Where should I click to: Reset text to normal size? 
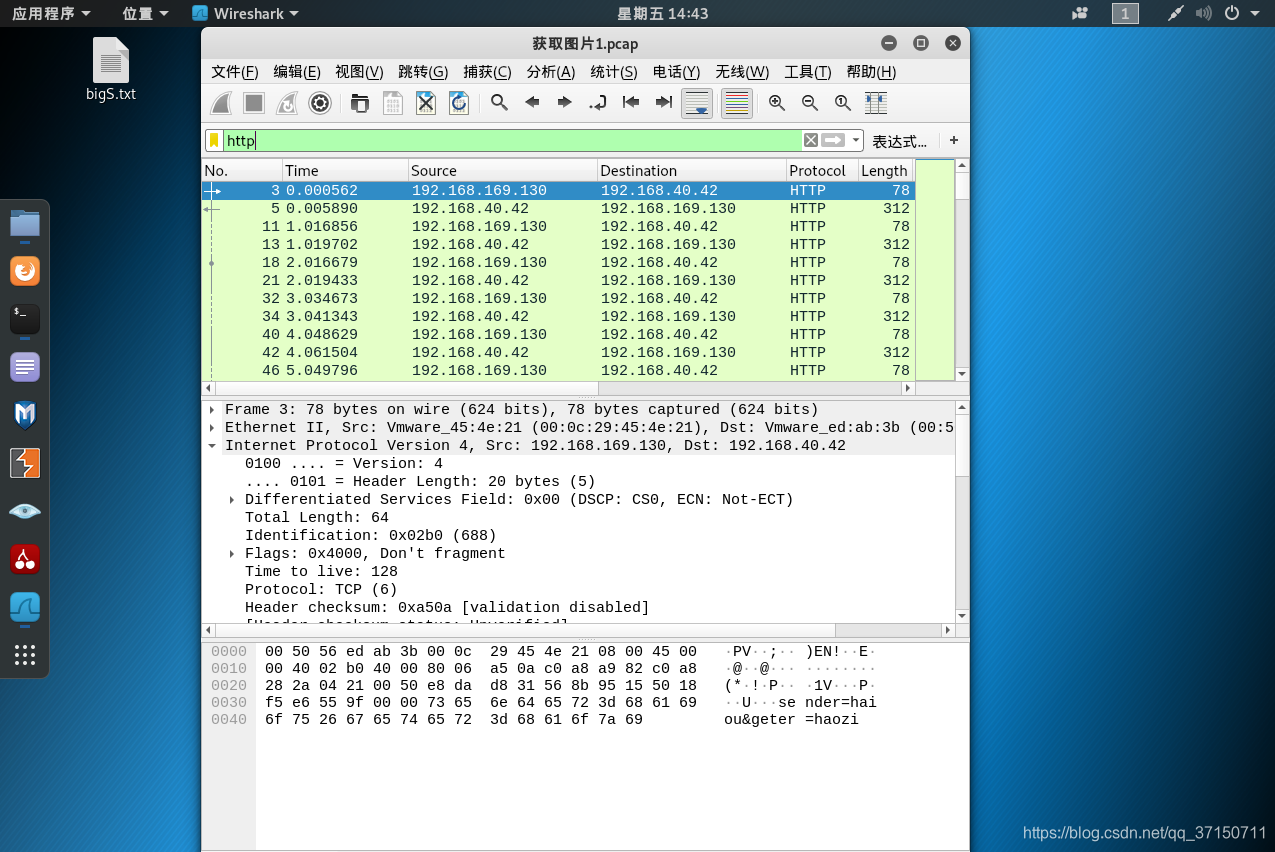click(843, 103)
